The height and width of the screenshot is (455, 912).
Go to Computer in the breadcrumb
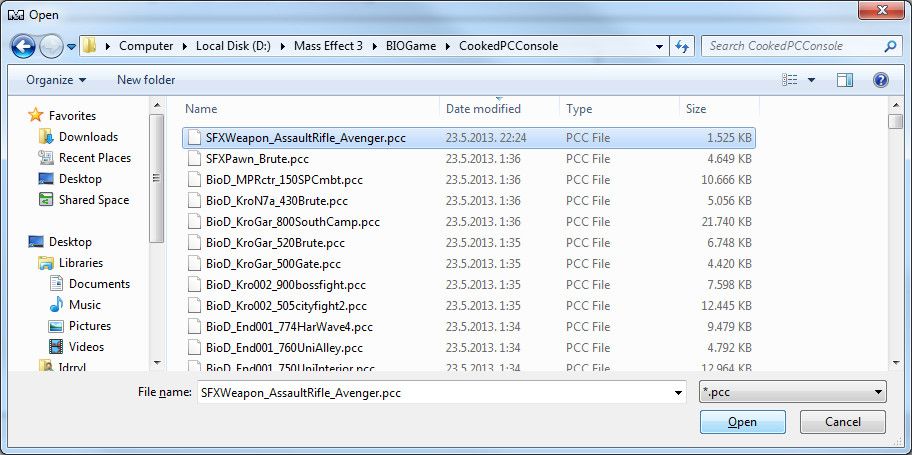click(x=146, y=46)
